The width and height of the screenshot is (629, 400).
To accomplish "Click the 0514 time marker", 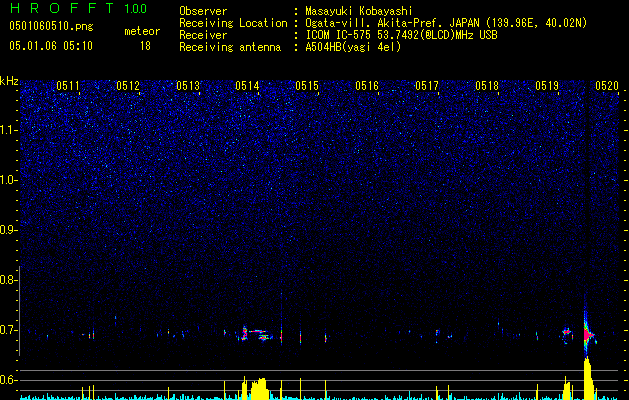I will click(247, 86).
